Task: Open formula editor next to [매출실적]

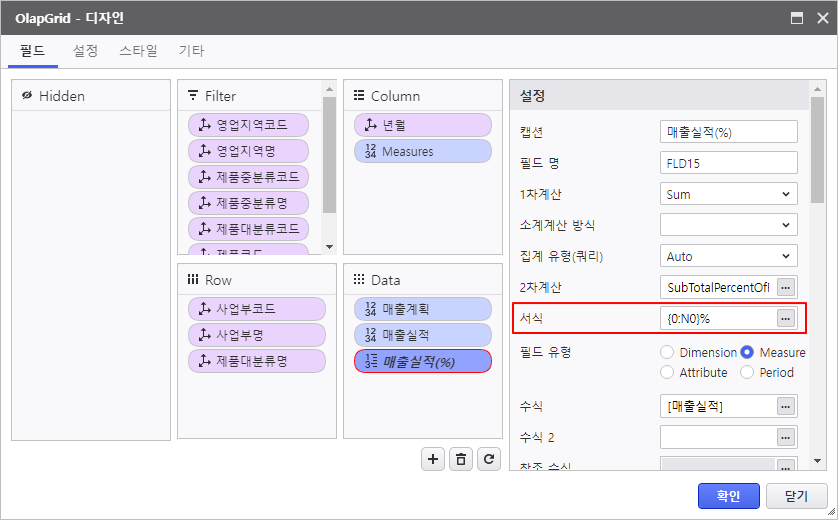Action: coord(786,406)
